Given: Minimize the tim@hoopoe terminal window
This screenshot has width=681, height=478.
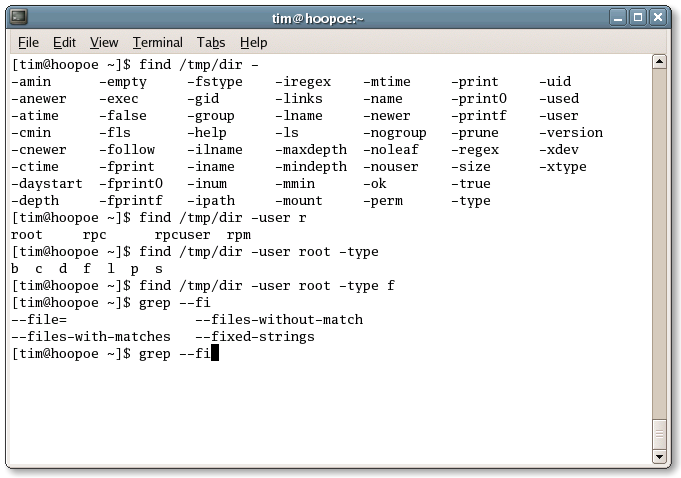Looking at the screenshot, I should click(x=618, y=18).
